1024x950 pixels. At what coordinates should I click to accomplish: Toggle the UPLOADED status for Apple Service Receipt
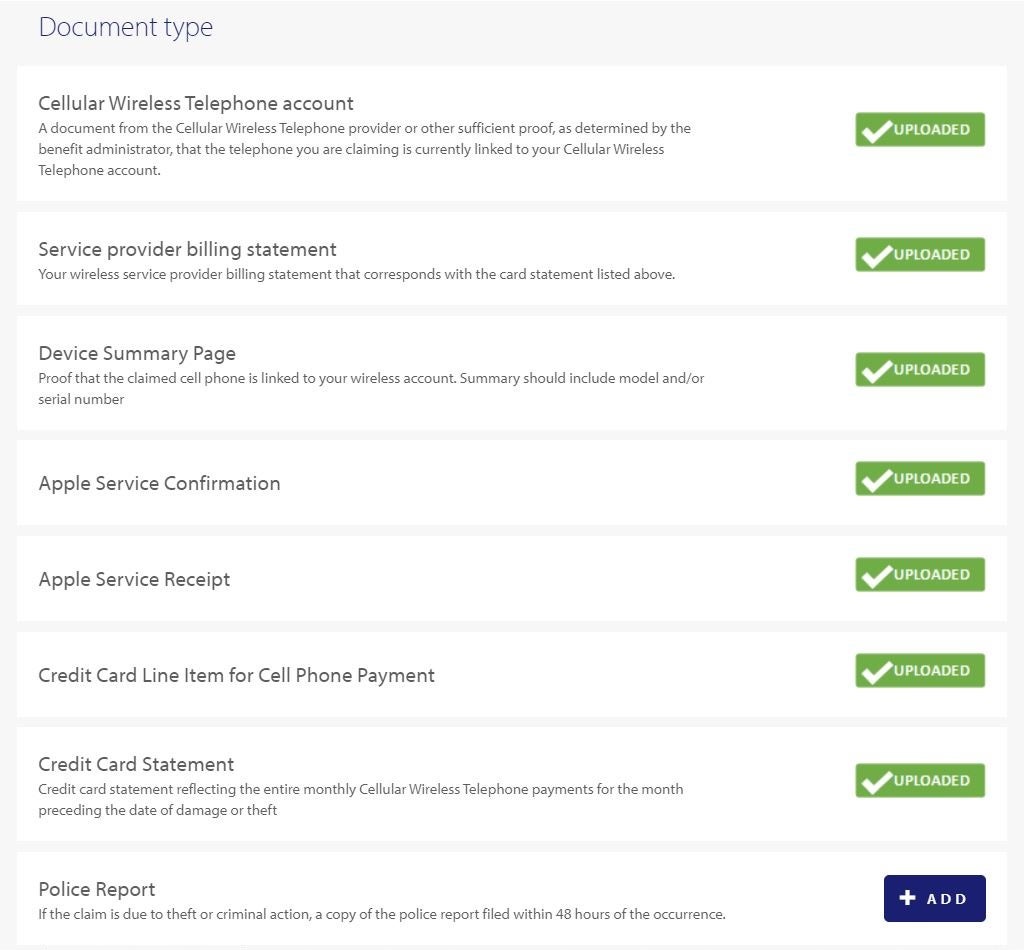pyautogui.click(x=920, y=574)
